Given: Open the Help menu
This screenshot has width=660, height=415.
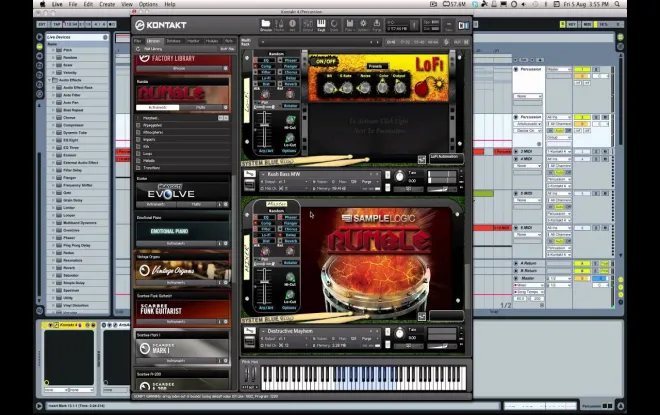Looking at the screenshot, I should pyautogui.click(x=170, y=4).
